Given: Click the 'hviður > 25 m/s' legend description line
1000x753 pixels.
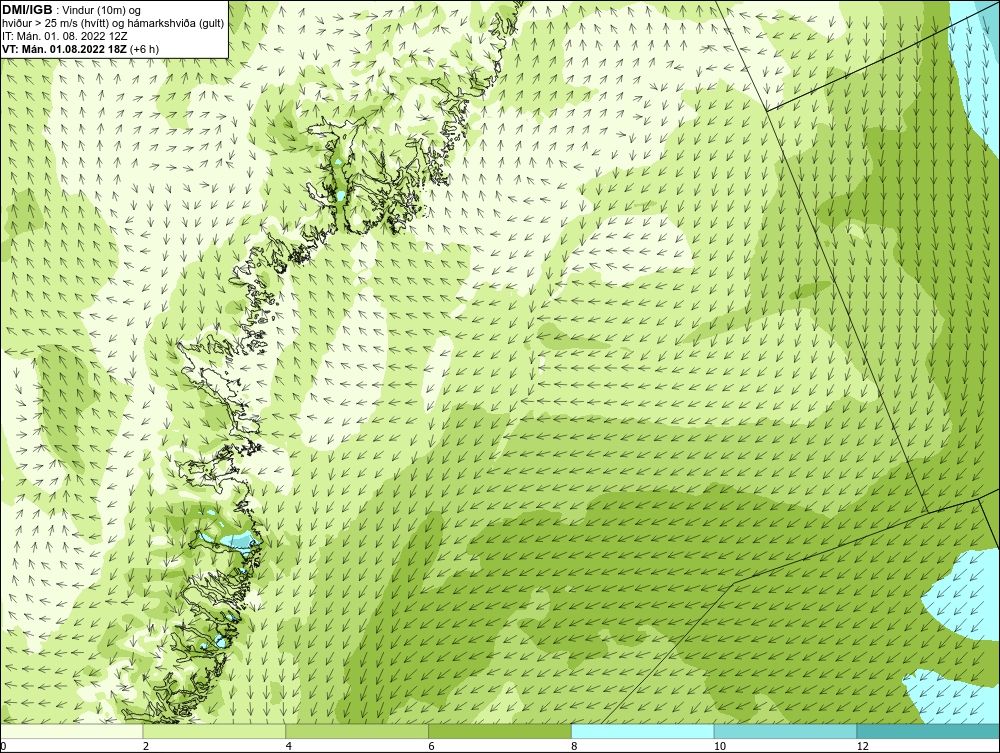Looking at the screenshot, I should point(113,24).
